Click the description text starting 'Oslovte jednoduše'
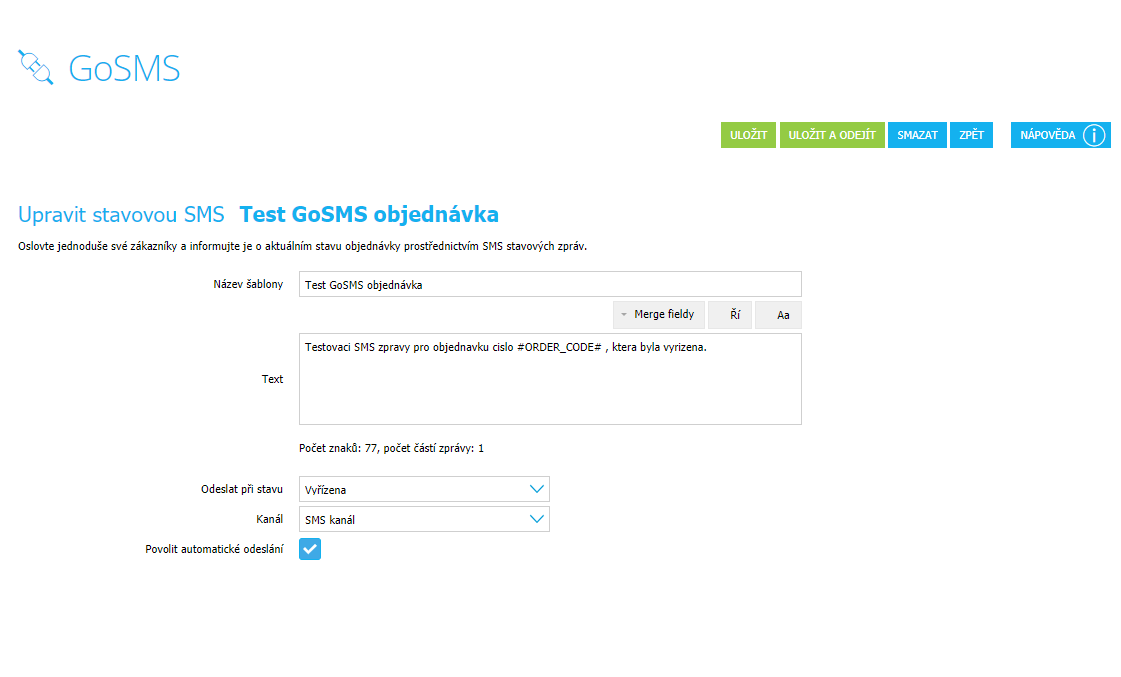Viewport: 1121px width, 677px height. (302, 247)
